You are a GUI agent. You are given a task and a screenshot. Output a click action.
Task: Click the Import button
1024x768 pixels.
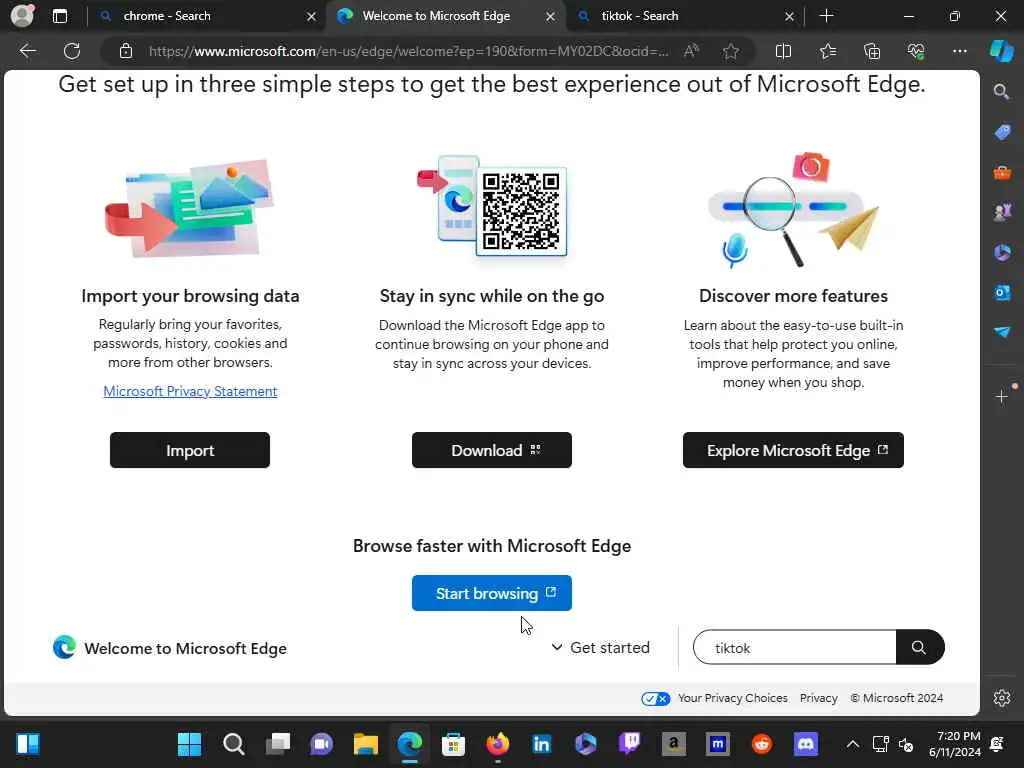coord(189,450)
